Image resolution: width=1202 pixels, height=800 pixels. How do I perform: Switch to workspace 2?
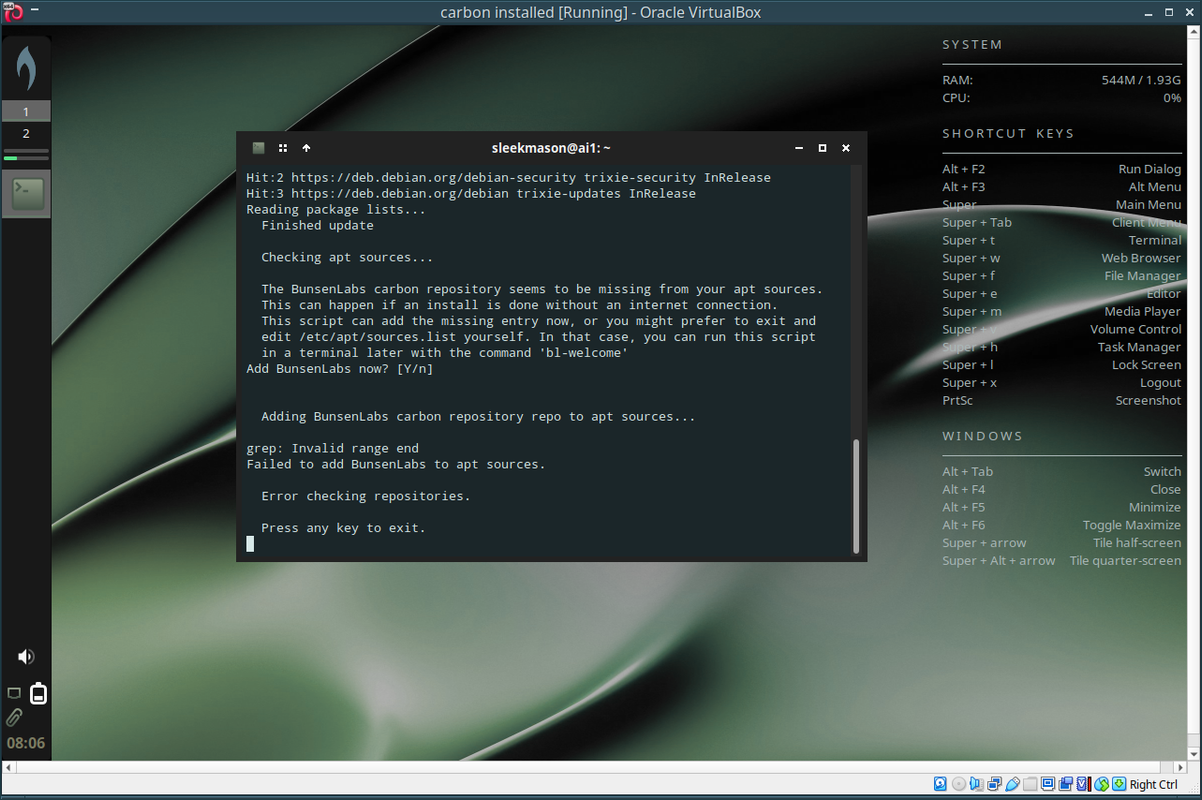point(26,133)
